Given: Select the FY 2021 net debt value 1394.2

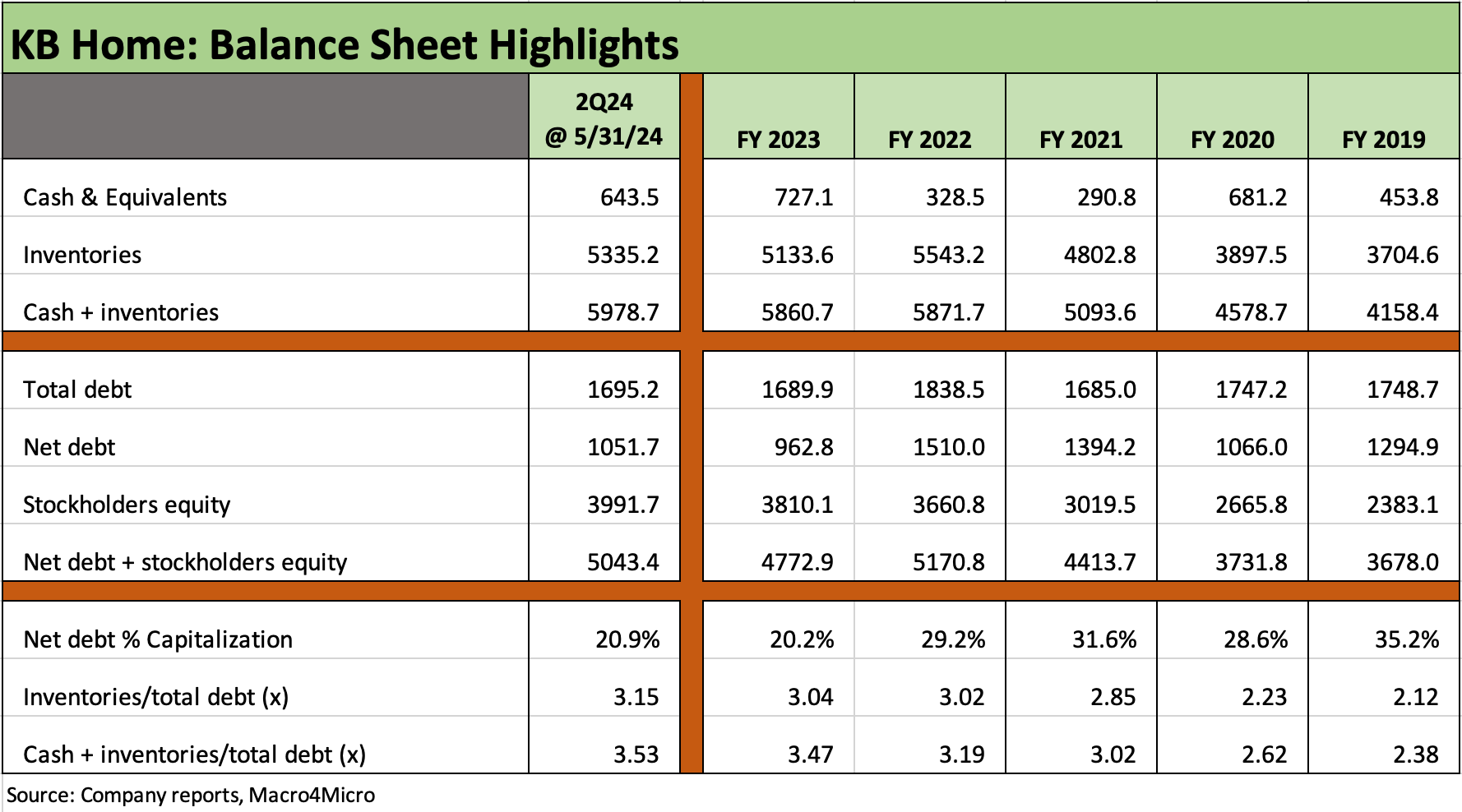Looking at the screenshot, I should pyautogui.click(x=1099, y=447).
